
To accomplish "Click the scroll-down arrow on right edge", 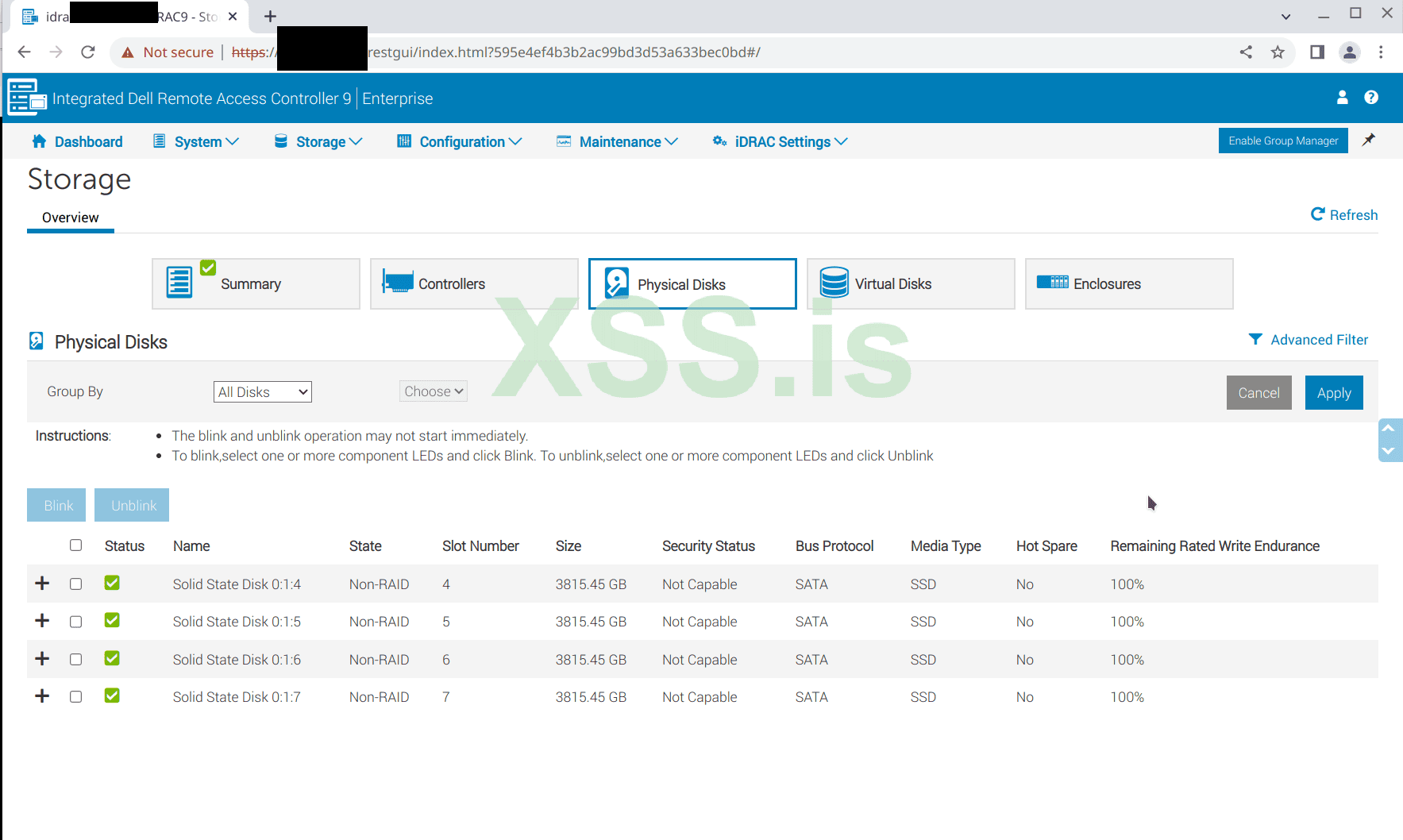I will click(x=1388, y=451).
